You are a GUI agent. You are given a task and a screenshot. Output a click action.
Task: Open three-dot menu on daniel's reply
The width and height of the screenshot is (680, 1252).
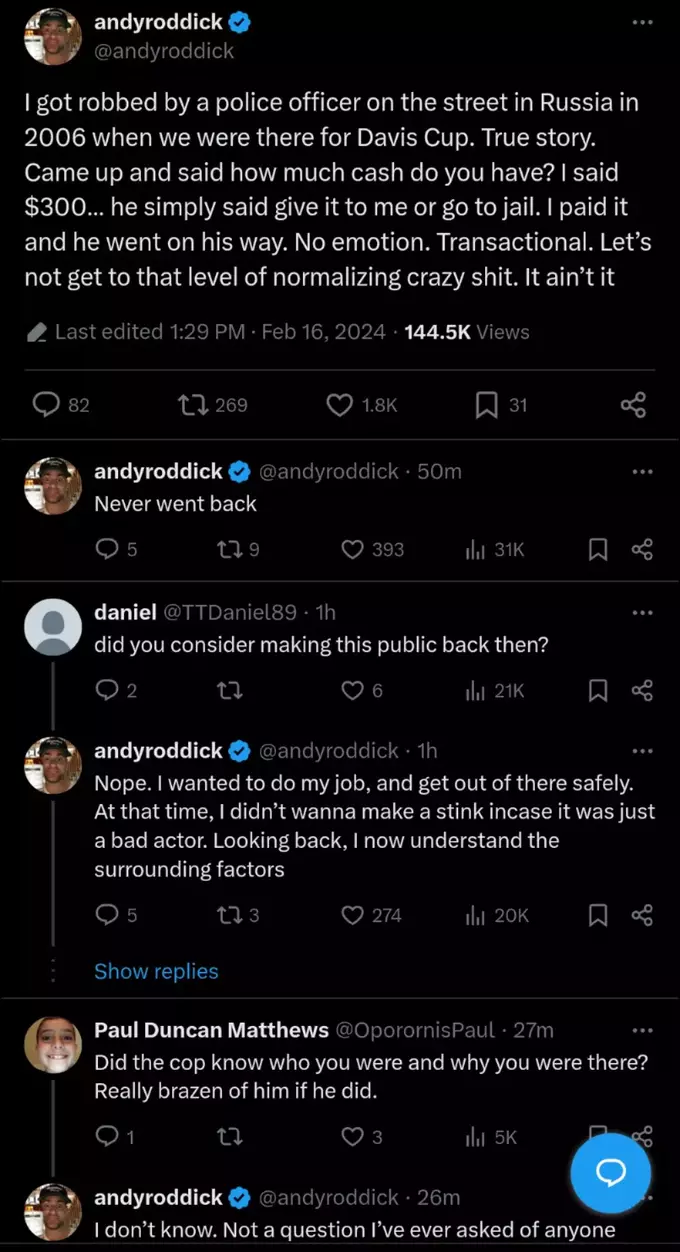(642, 612)
